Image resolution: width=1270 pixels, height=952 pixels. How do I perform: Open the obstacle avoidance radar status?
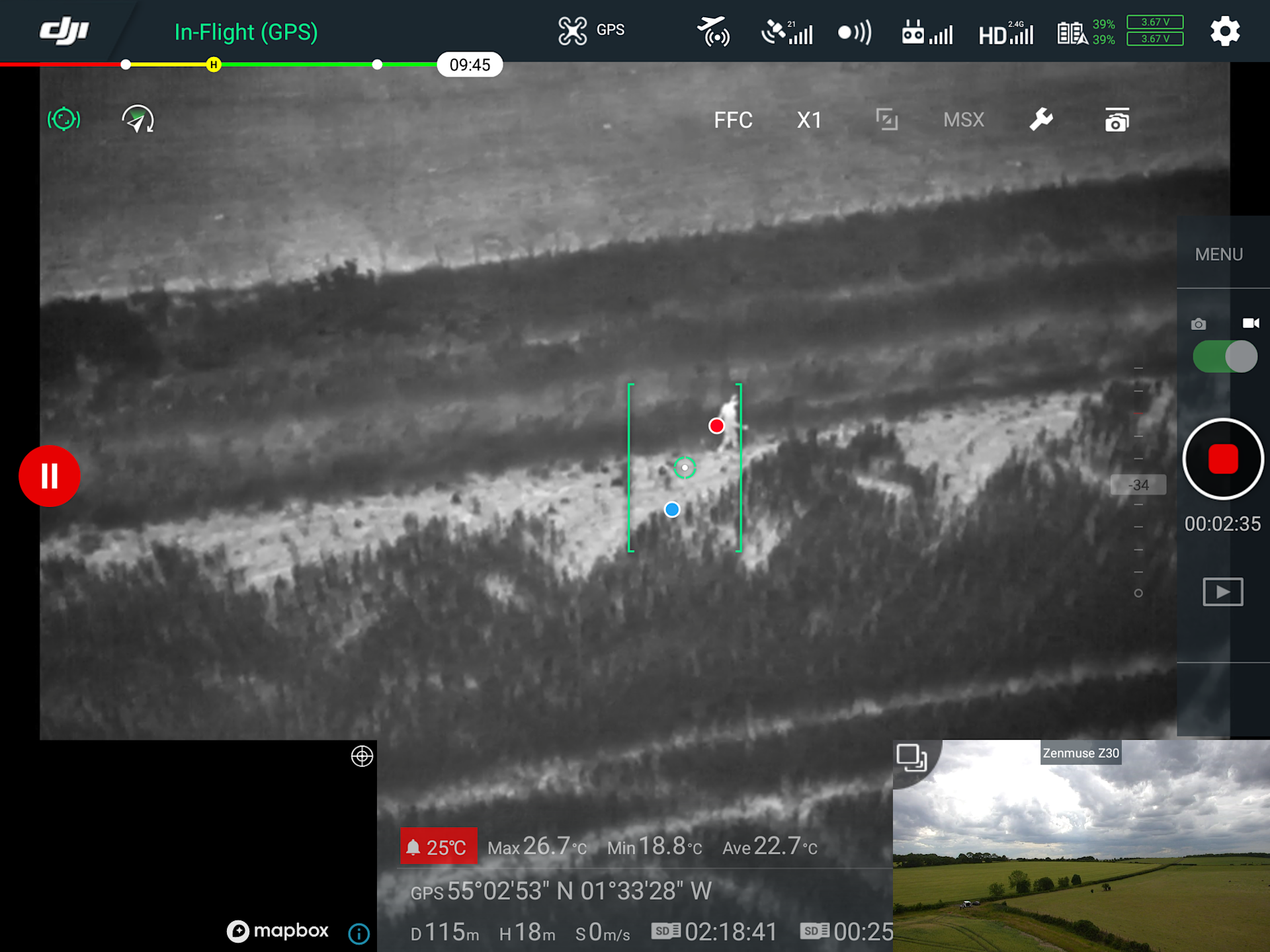[x=855, y=32]
